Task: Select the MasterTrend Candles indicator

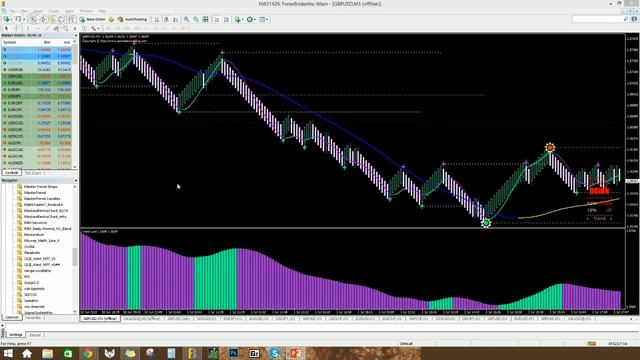Action: [x=42, y=198]
